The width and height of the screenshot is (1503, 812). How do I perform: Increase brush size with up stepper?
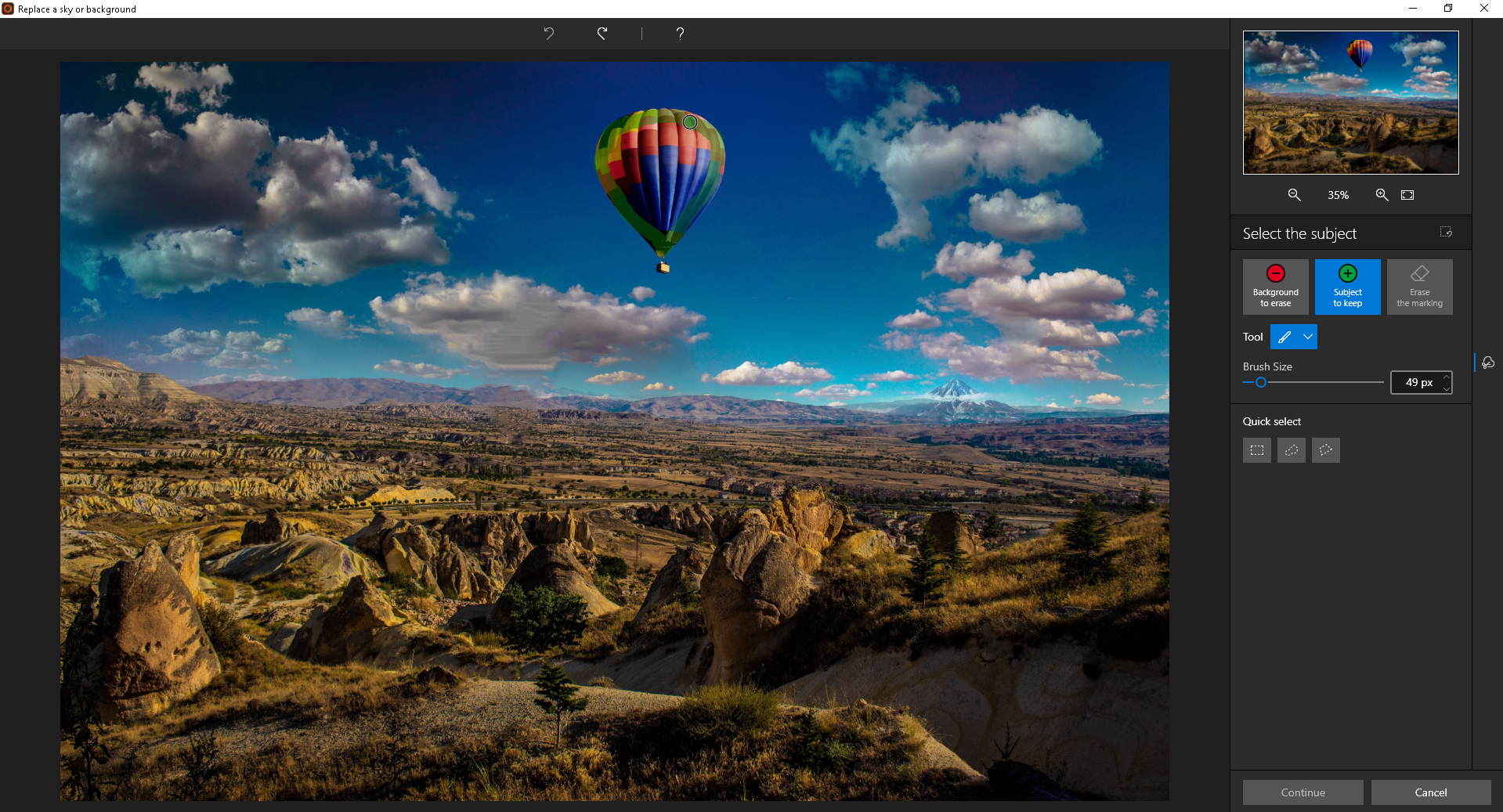[1446, 377]
